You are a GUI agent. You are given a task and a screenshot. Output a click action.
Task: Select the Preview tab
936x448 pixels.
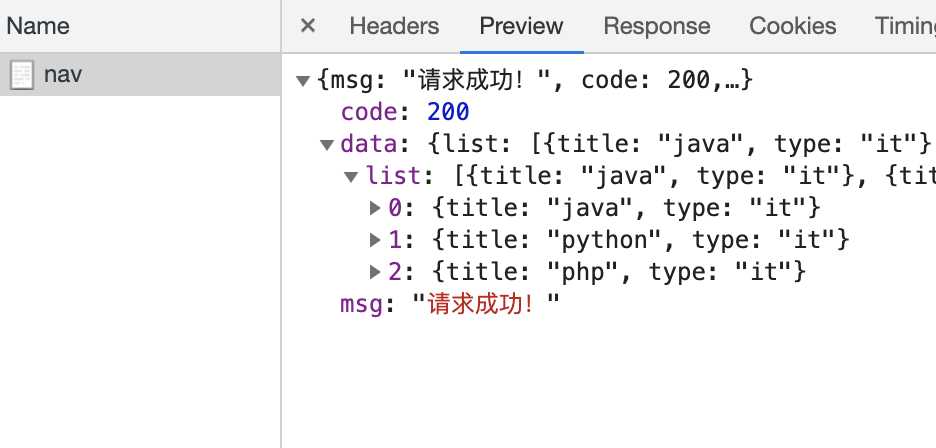tap(521, 26)
